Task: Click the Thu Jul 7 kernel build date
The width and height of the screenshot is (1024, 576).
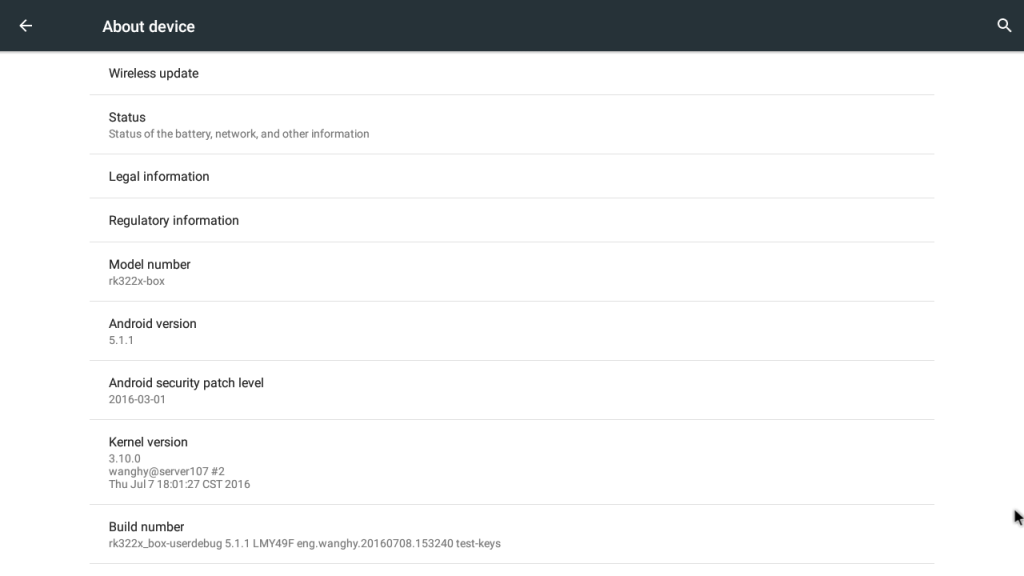Action: 179,485
